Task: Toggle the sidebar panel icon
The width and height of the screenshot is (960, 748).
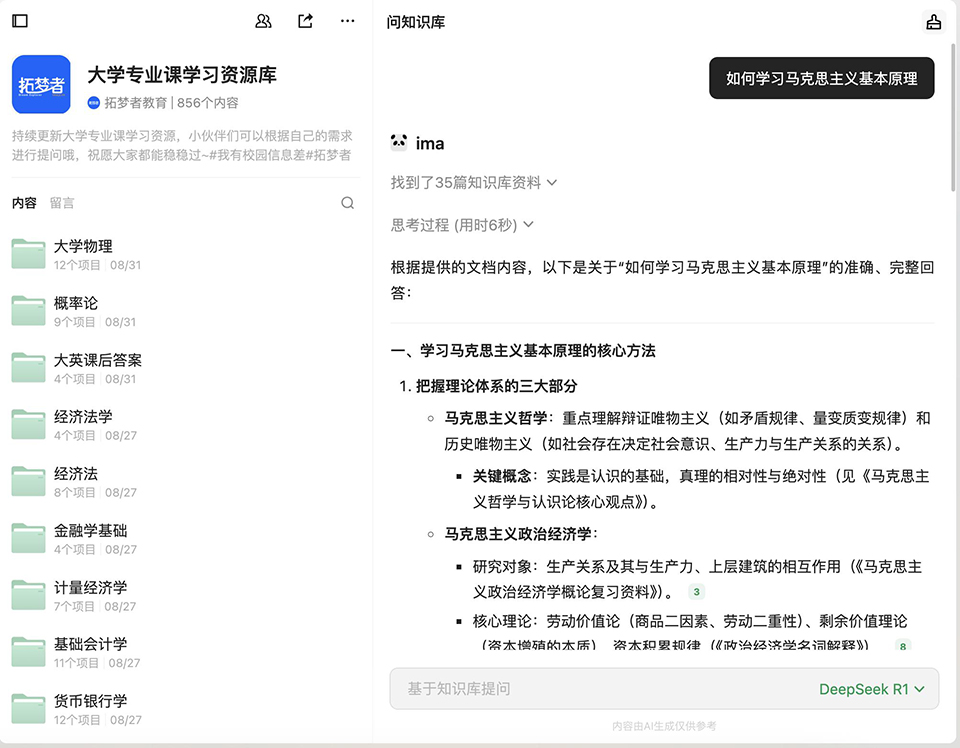Action: tap(20, 21)
